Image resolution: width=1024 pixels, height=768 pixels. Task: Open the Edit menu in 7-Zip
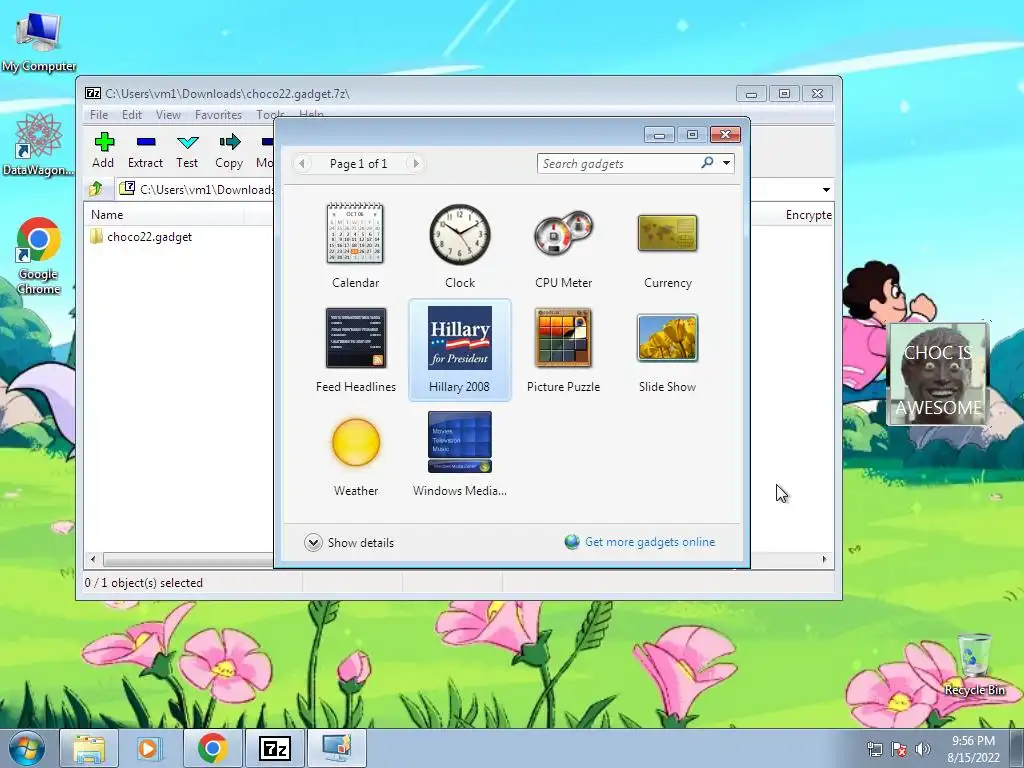click(x=131, y=115)
